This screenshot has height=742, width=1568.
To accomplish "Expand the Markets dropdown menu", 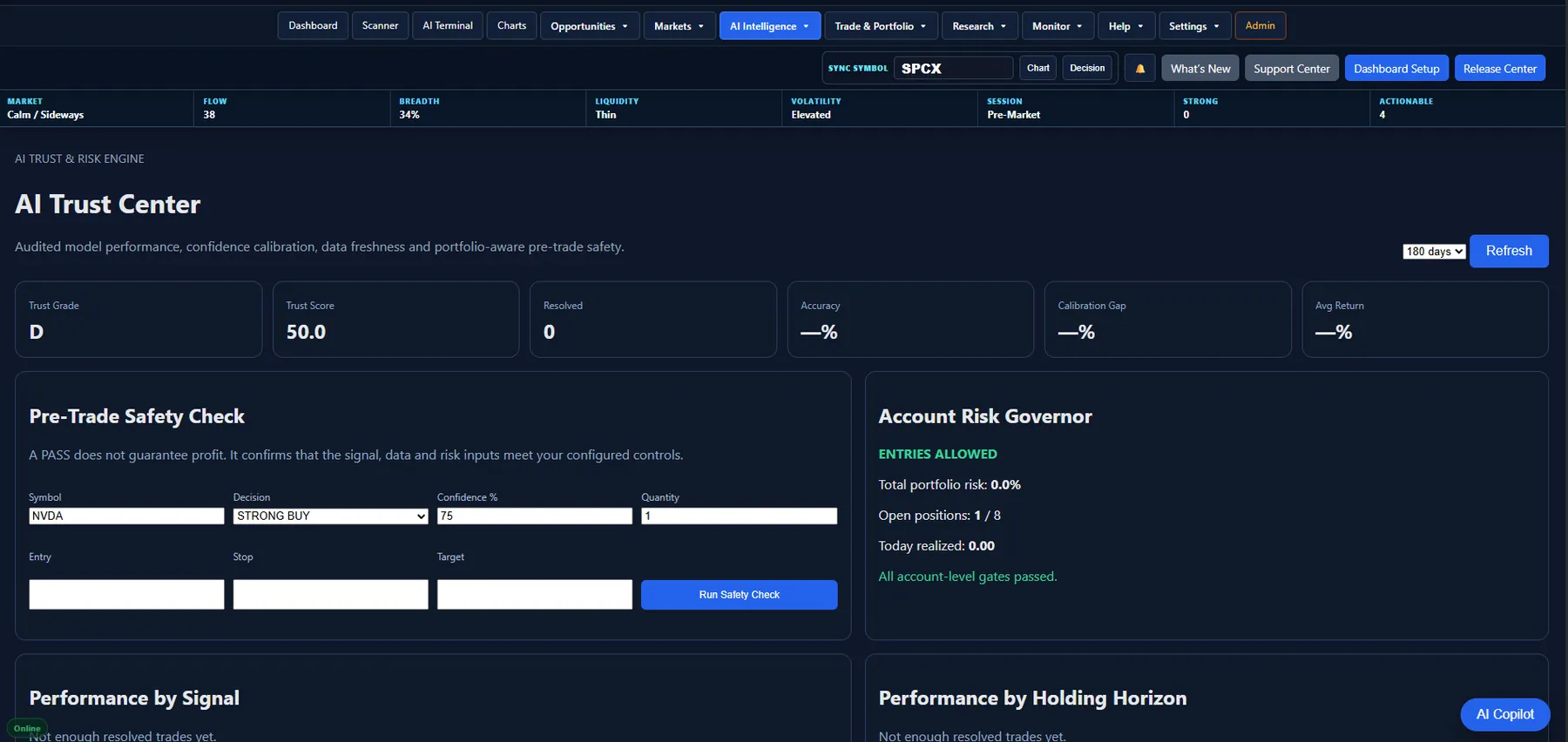I will [x=679, y=26].
